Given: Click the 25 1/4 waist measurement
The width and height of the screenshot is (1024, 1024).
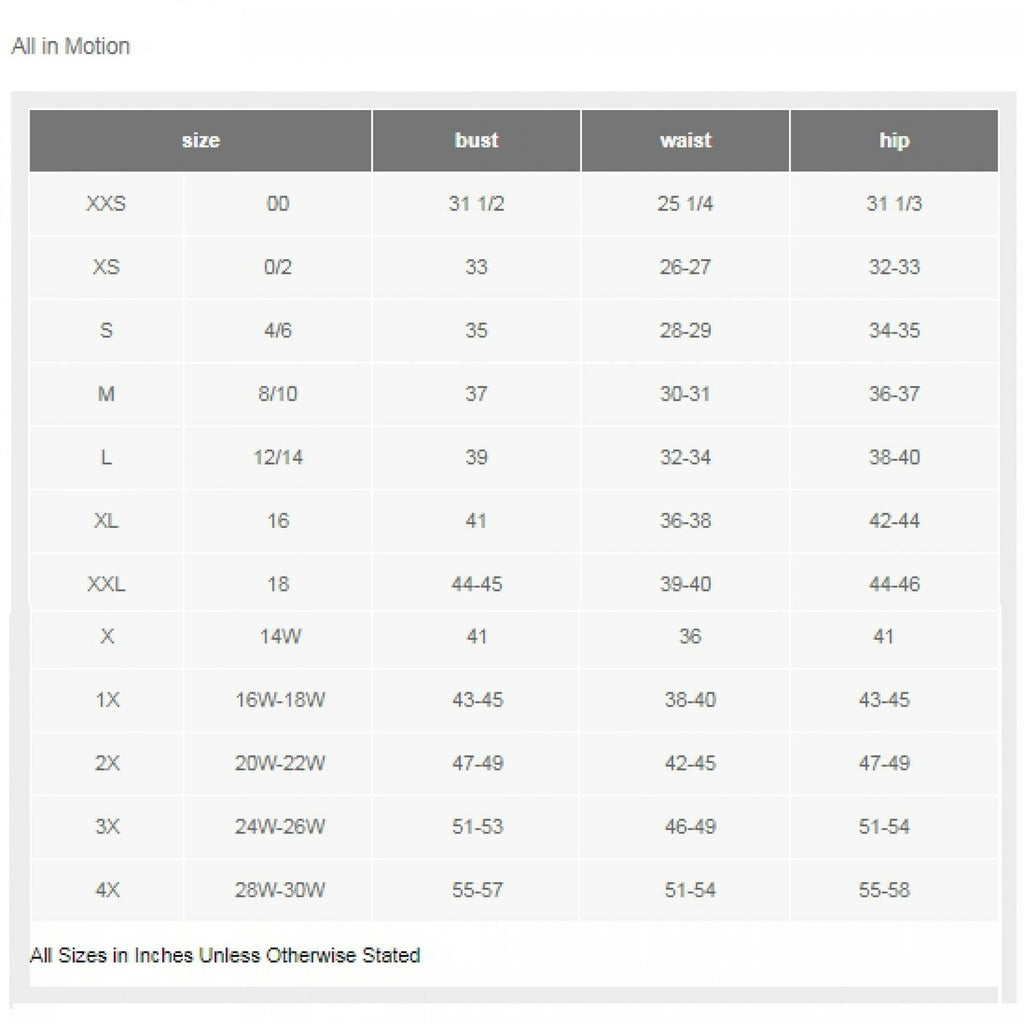Looking at the screenshot, I should point(685,204).
